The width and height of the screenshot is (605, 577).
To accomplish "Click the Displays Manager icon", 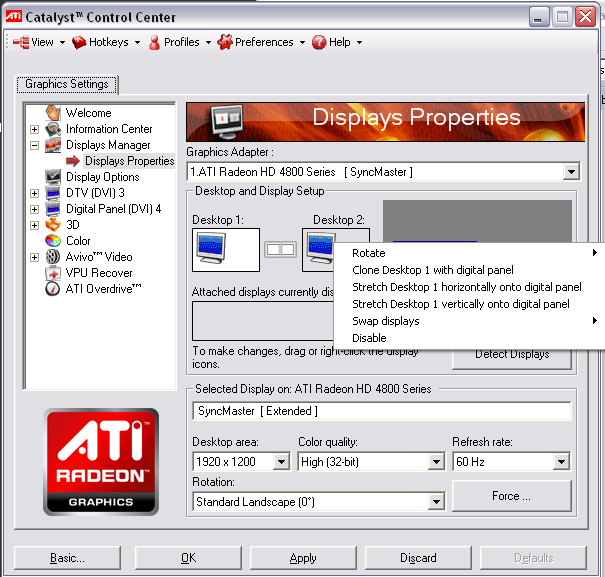I will click(x=53, y=145).
